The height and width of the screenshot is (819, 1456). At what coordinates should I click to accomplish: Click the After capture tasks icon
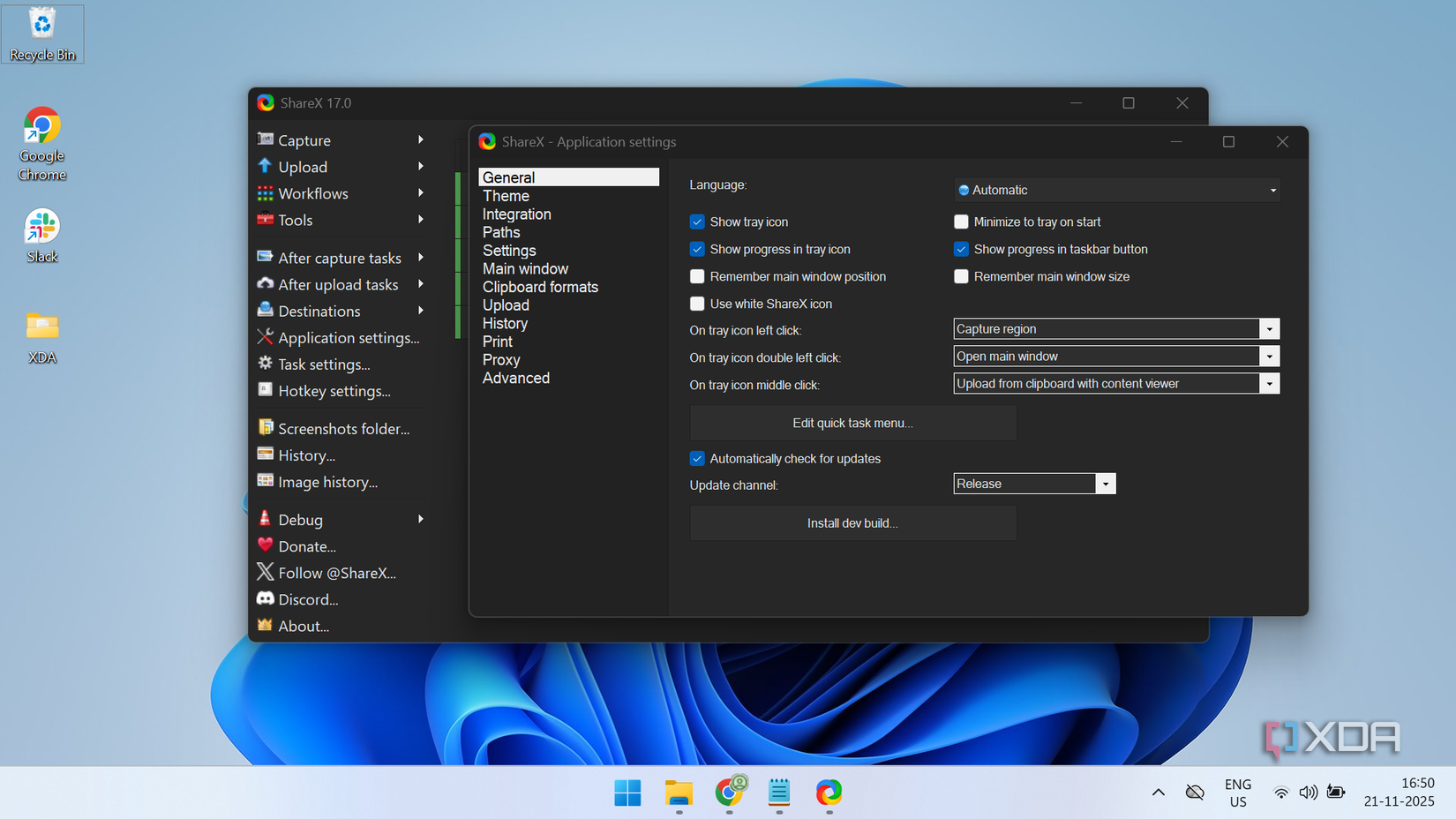pos(265,257)
